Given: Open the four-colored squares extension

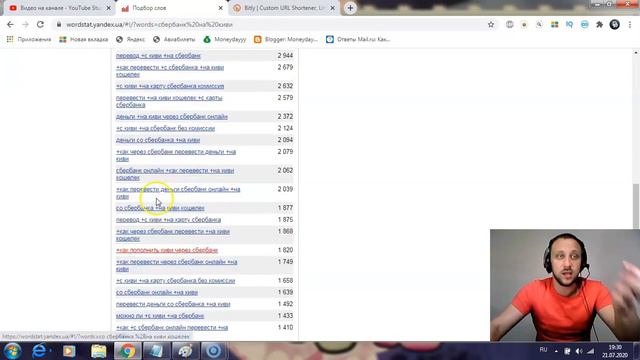Looking at the screenshot, I should [554, 24].
